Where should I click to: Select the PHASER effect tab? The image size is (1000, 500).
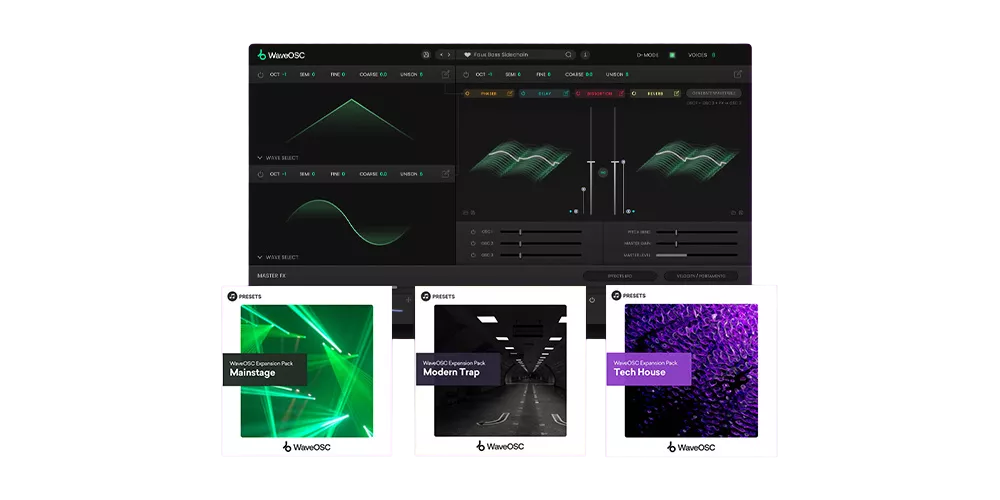point(489,93)
